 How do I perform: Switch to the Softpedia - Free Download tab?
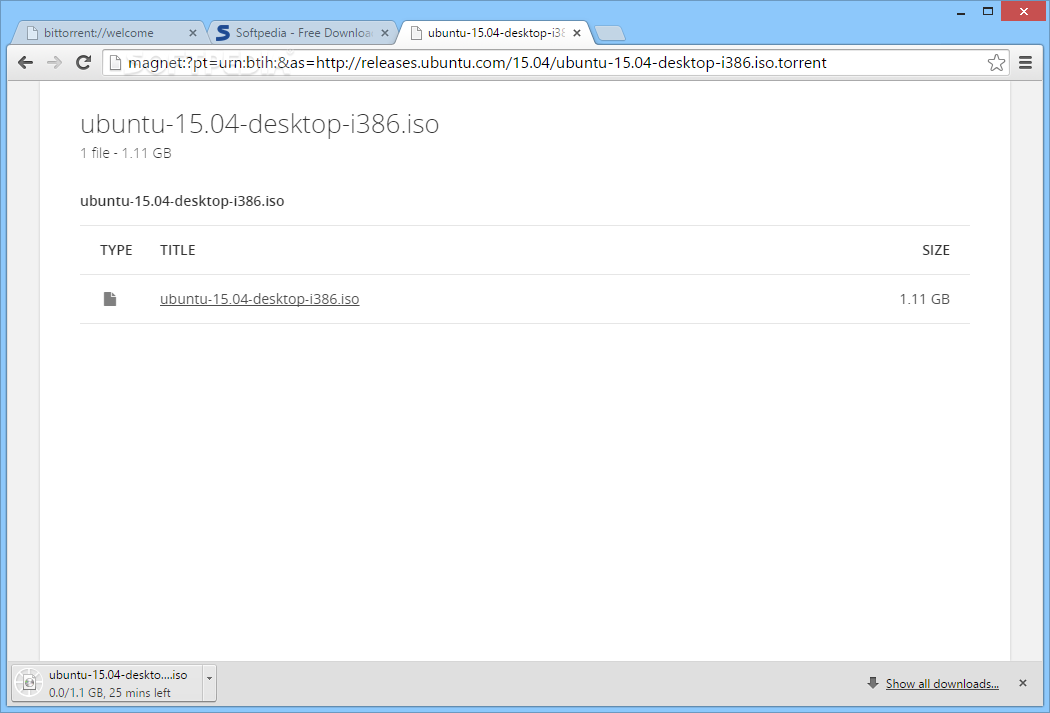coord(303,33)
